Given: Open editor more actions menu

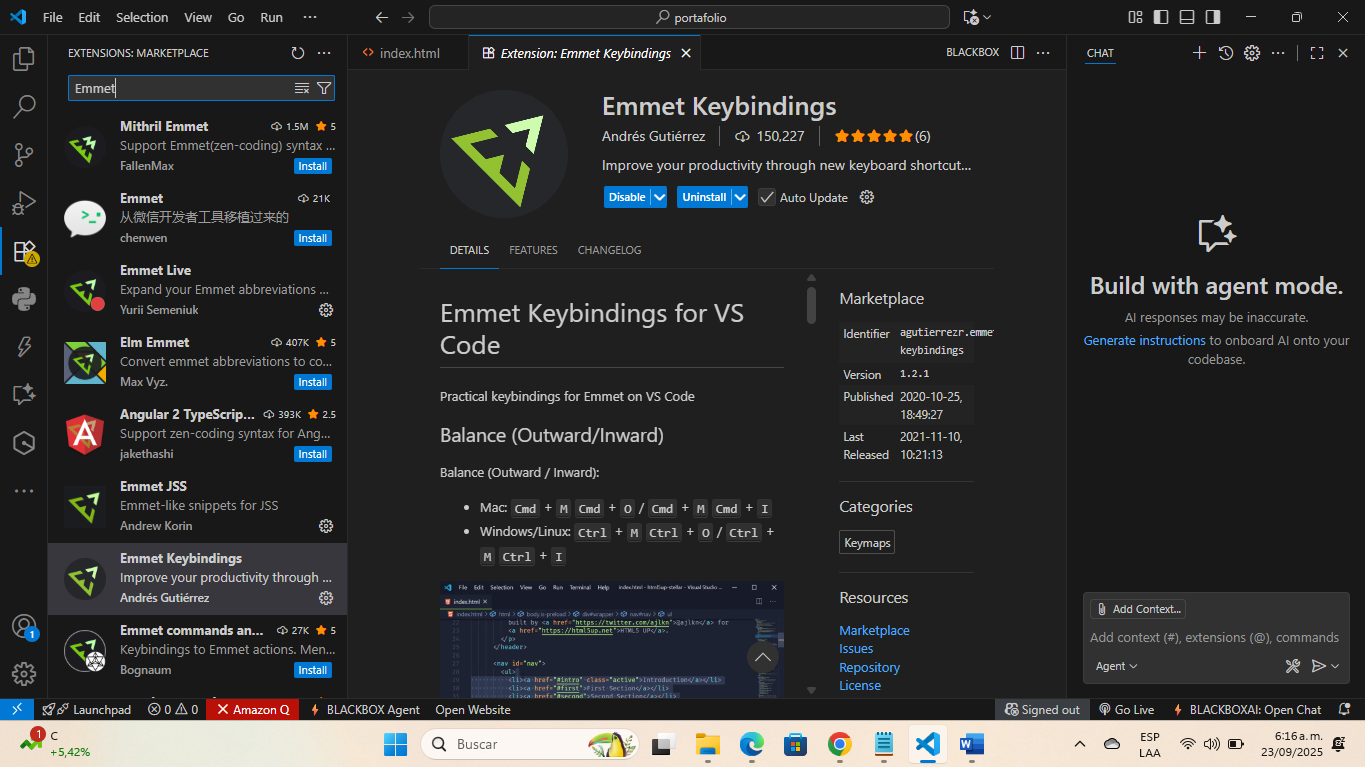Looking at the screenshot, I should coord(1043,53).
